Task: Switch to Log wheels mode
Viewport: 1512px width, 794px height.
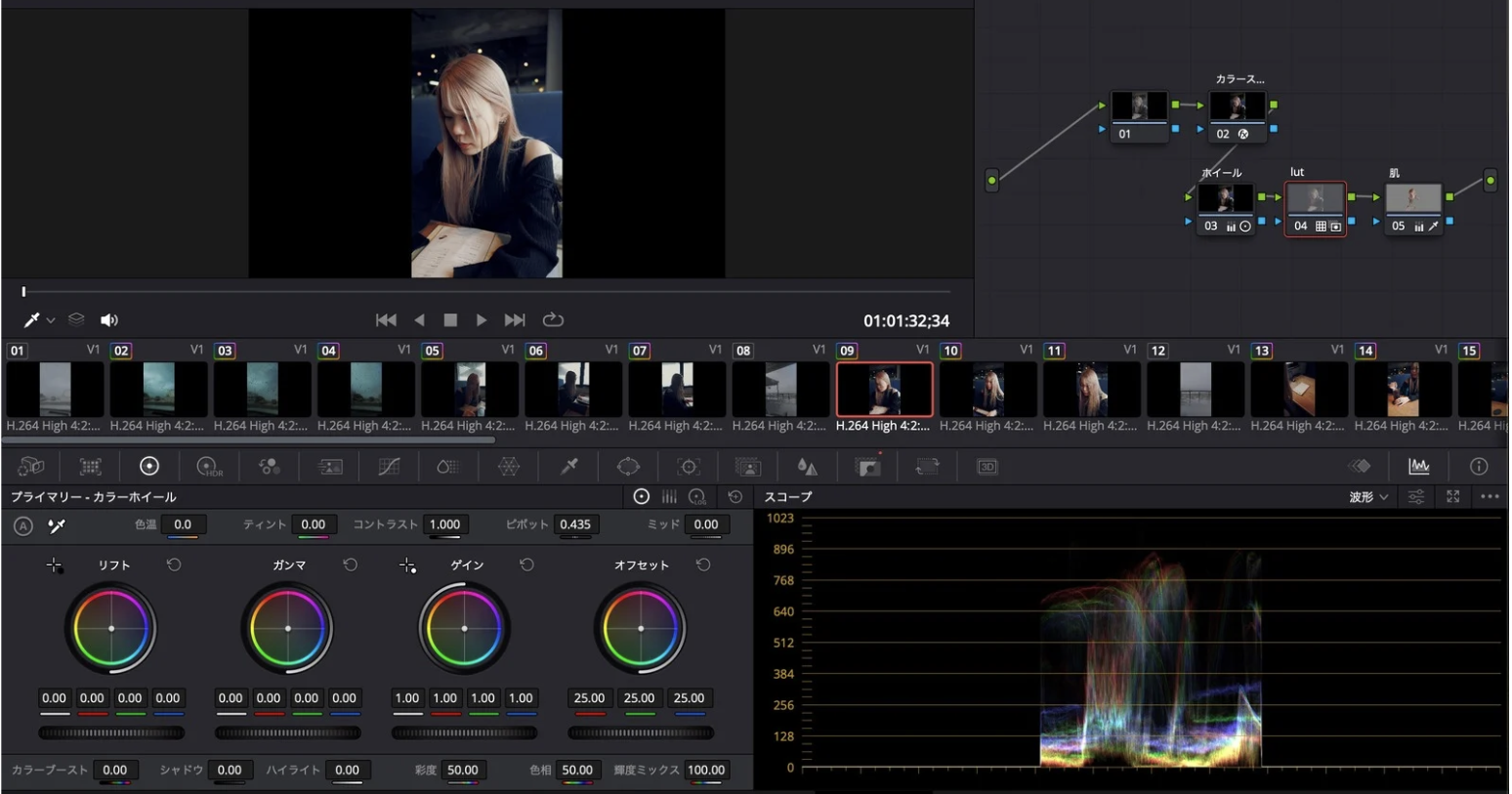Action: click(697, 497)
